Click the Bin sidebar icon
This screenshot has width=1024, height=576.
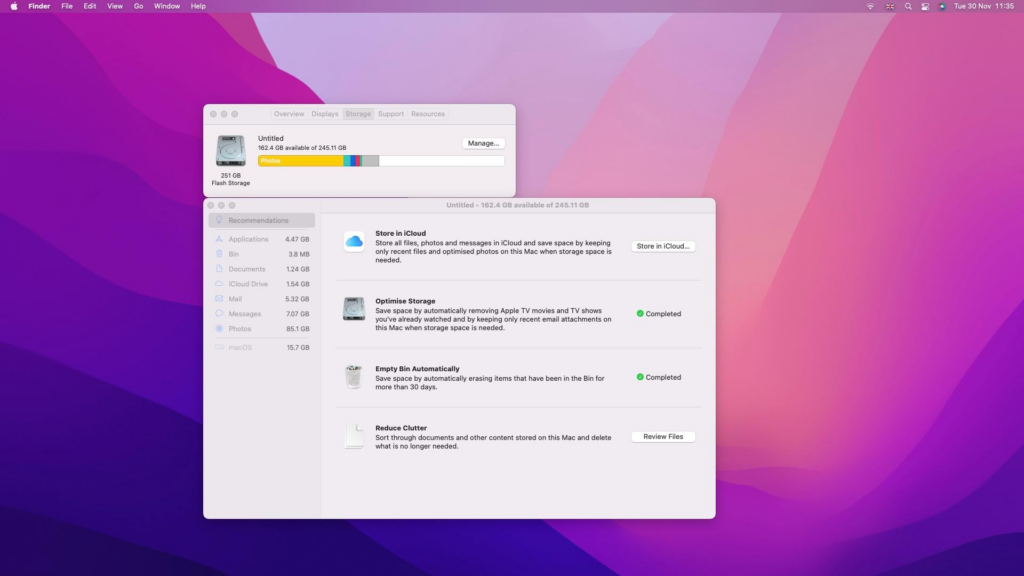(x=219, y=254)
